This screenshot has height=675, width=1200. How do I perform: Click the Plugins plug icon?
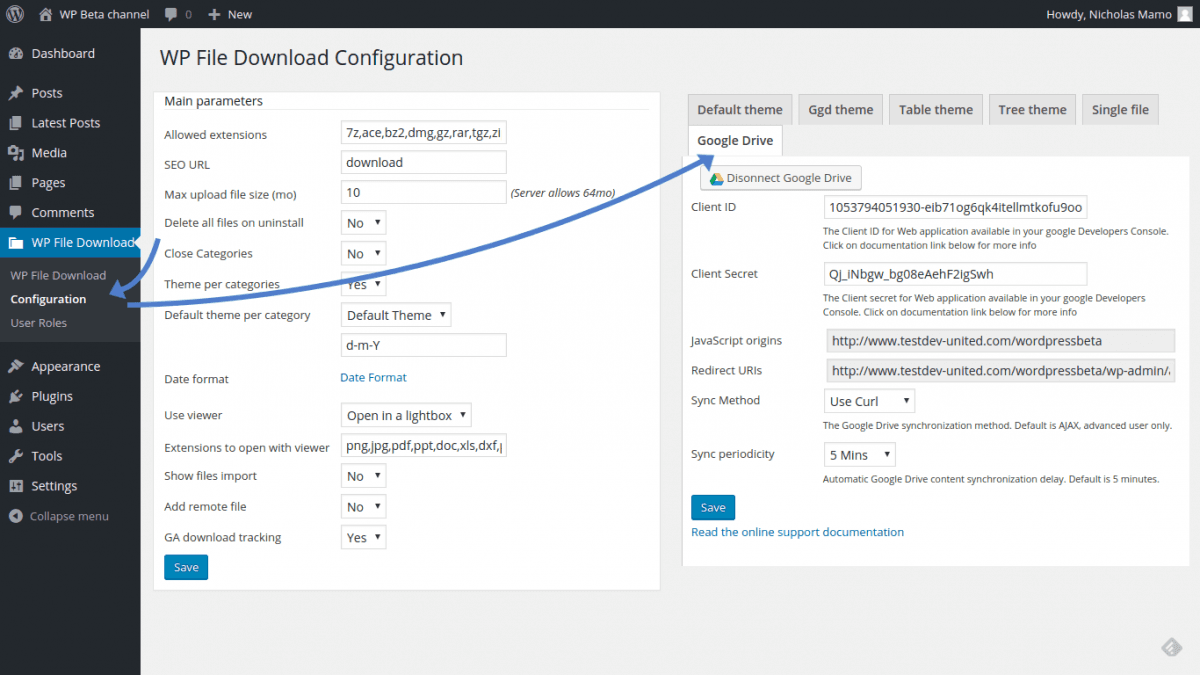15,396
